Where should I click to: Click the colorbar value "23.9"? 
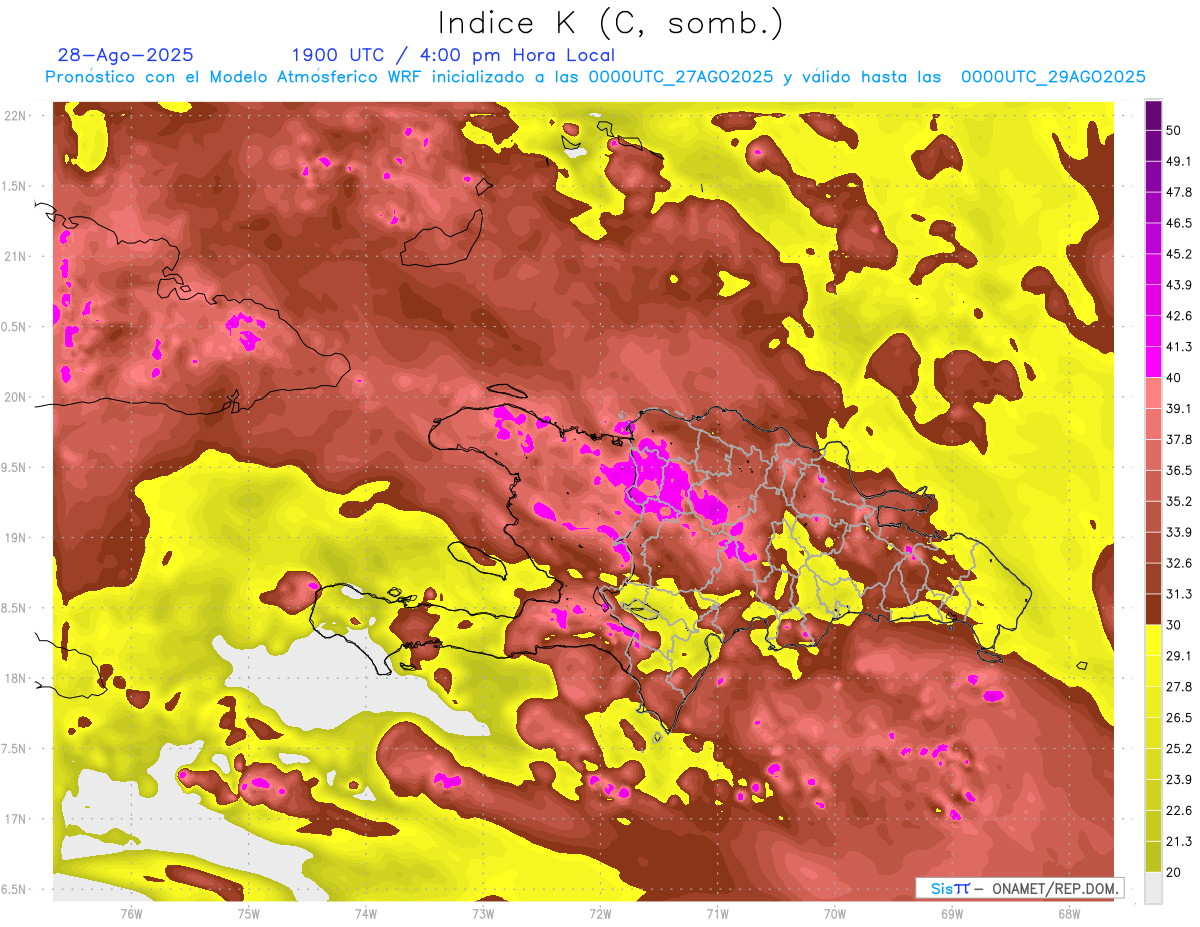point(1178,780)
